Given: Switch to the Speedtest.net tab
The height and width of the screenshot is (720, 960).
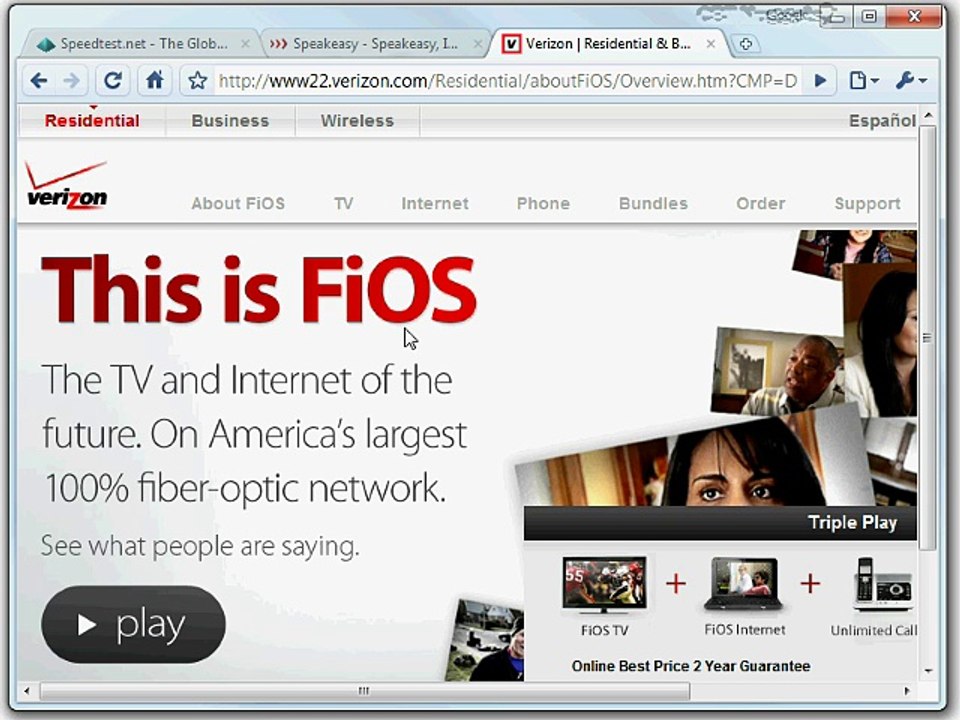Looking at the screenshot, I should [x=143, y=43].
